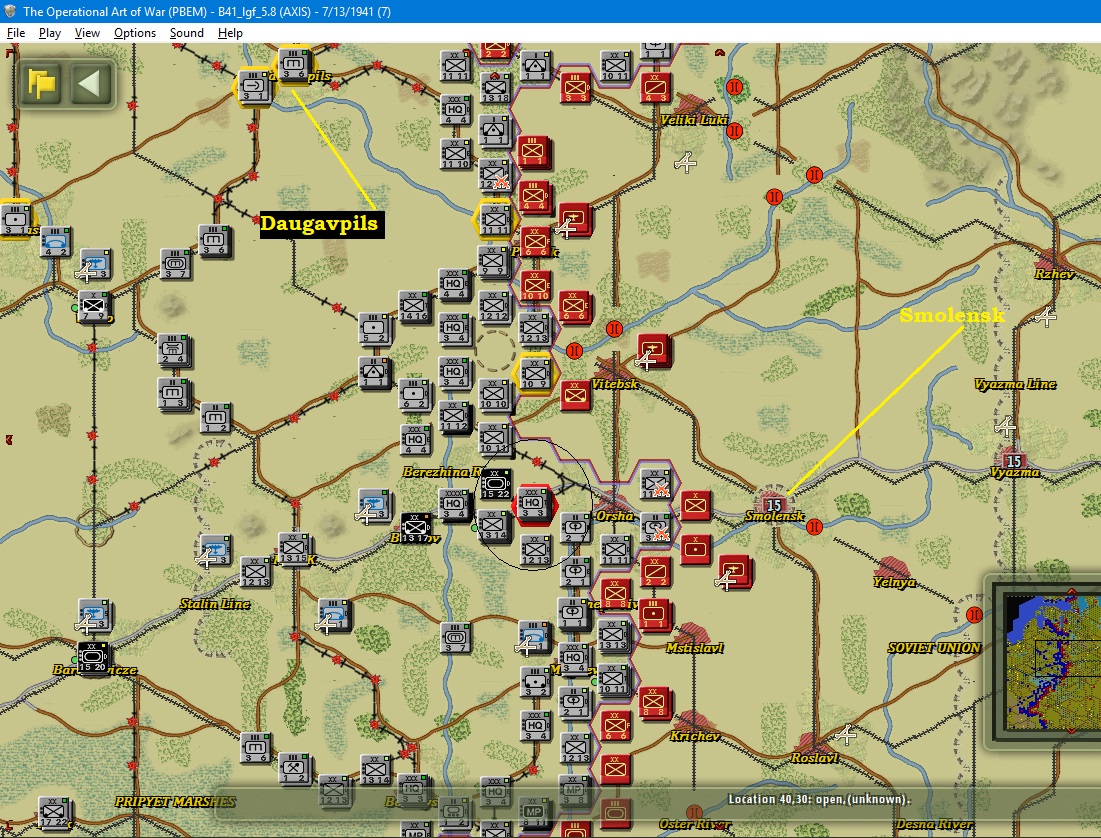Open the Help menu
1101x838 pixels.
(230, 33)
